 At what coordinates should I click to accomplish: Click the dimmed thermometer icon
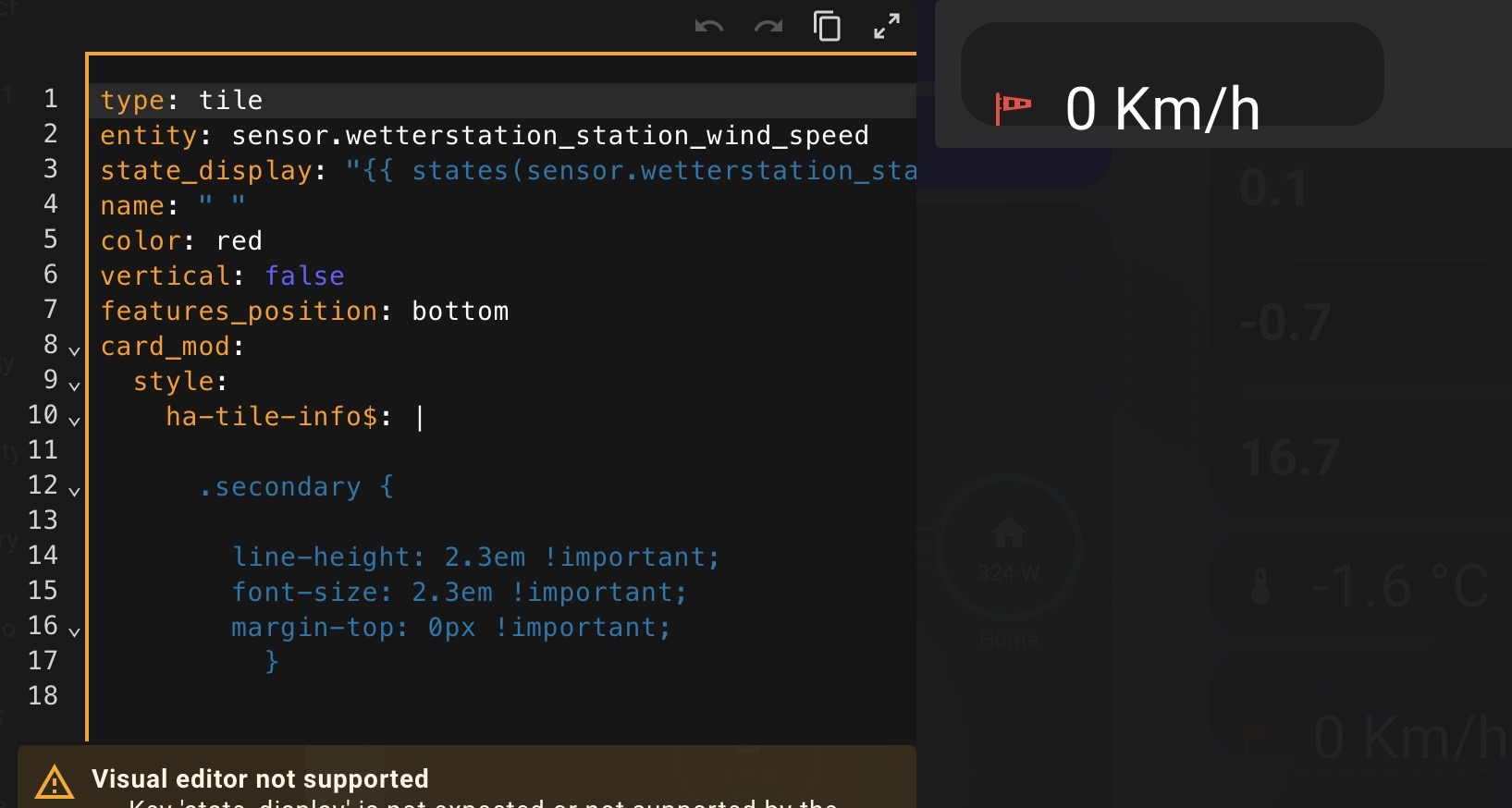point(1260,586)
